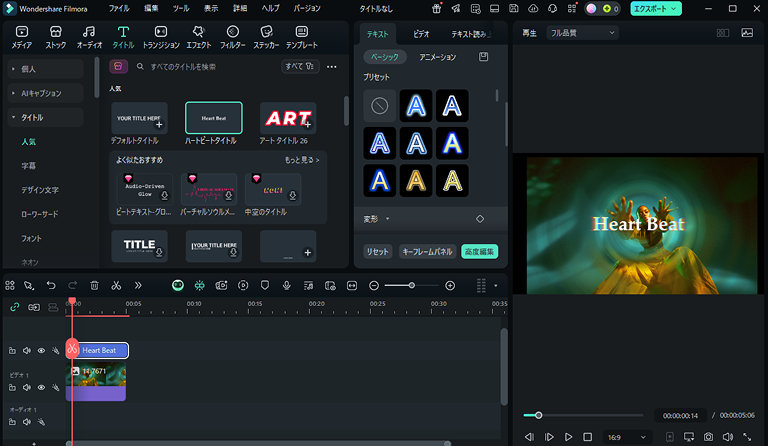Open timeline layout options dropdown arrow

click(x=496, y=285)
